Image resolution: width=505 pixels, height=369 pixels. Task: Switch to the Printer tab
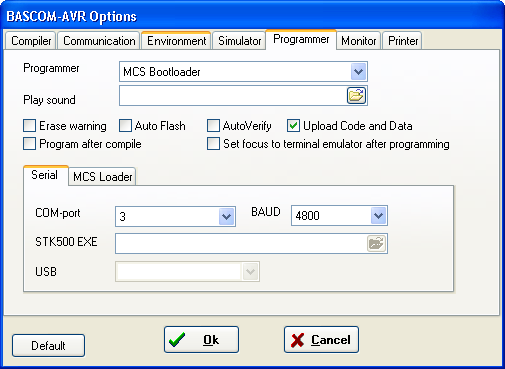(403, 41)
